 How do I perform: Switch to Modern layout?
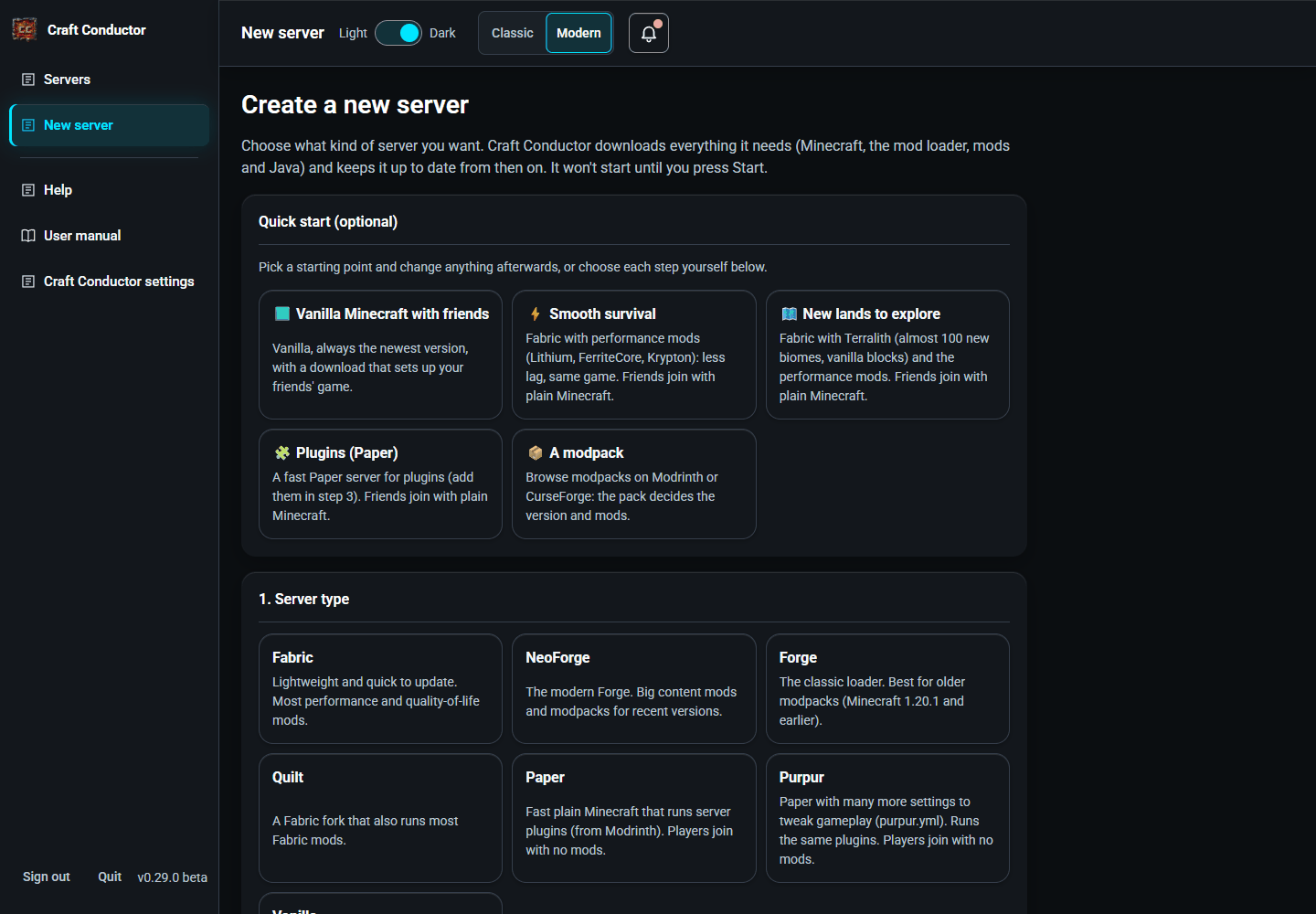point(579,33)
